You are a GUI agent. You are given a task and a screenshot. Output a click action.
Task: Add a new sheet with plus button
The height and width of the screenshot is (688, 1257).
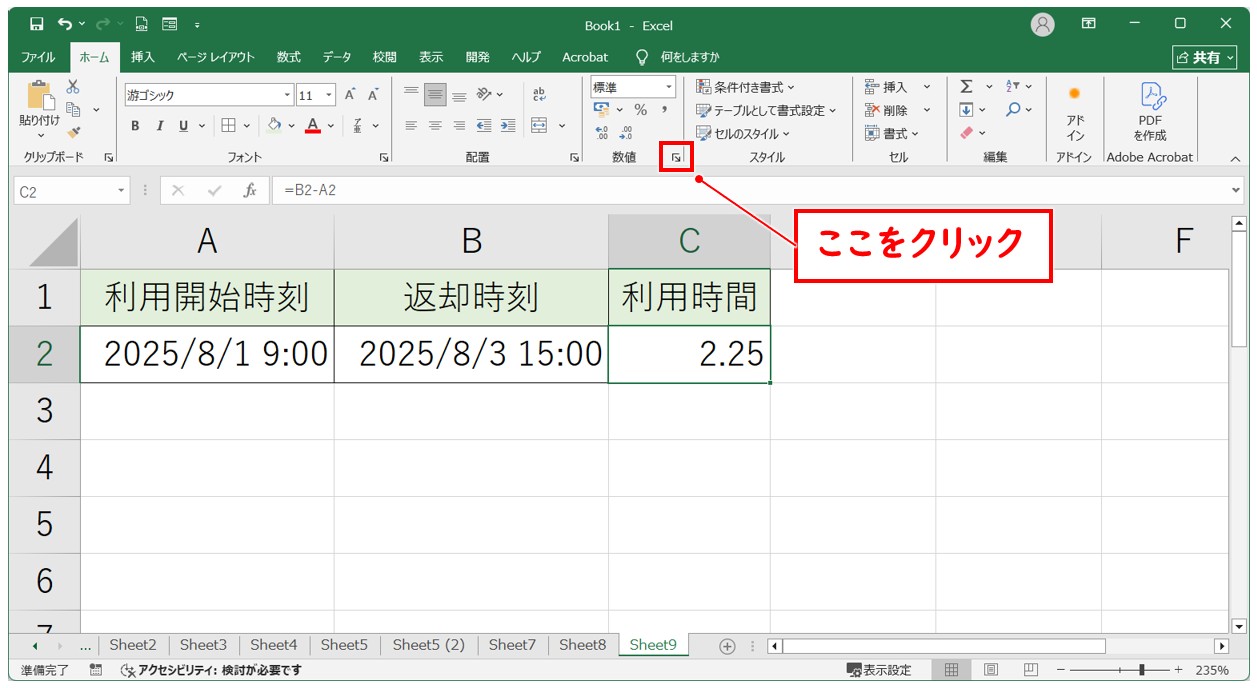[728, 646]
